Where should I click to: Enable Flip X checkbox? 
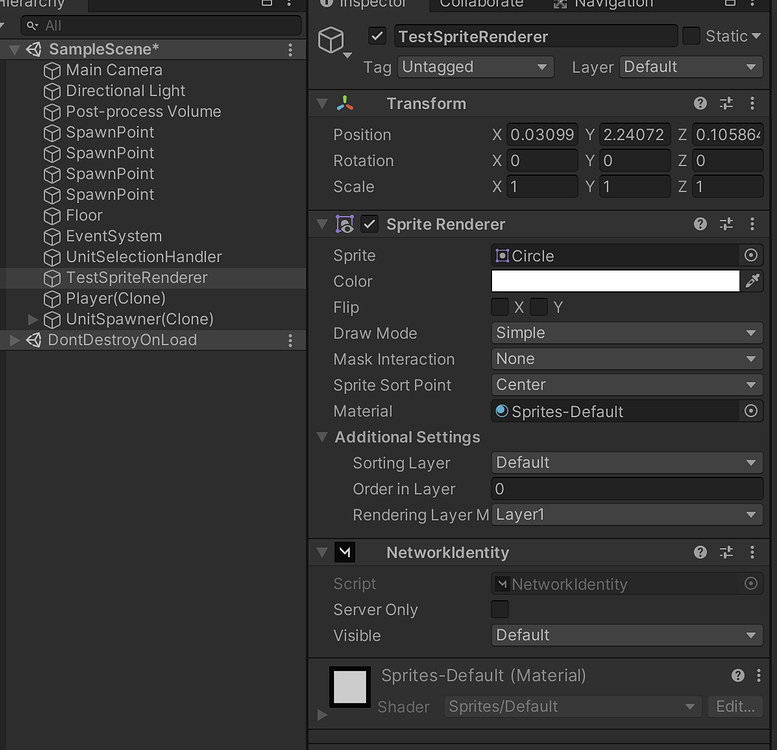coord(501,307)
